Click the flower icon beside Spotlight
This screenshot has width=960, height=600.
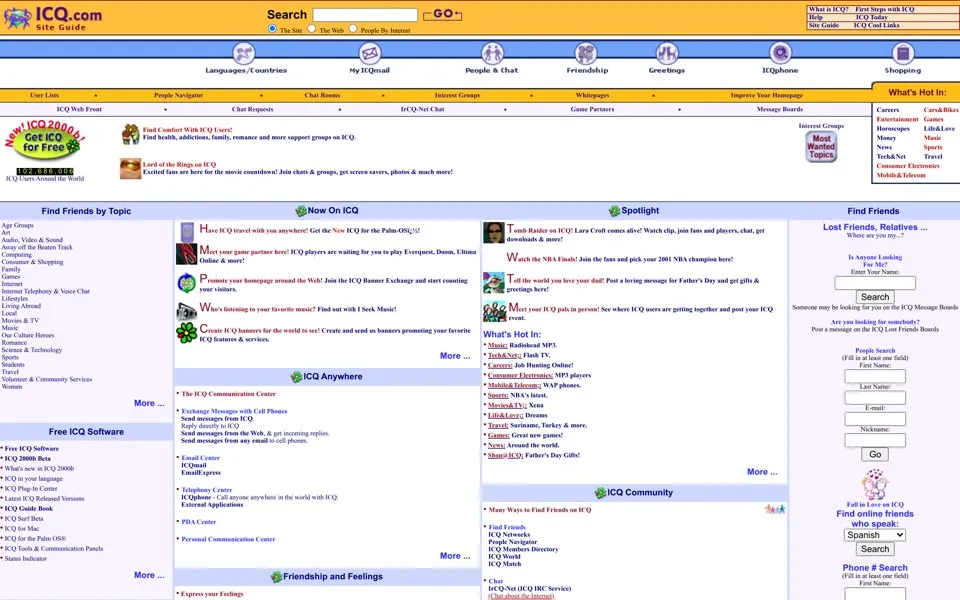click(x=614, y=211)
